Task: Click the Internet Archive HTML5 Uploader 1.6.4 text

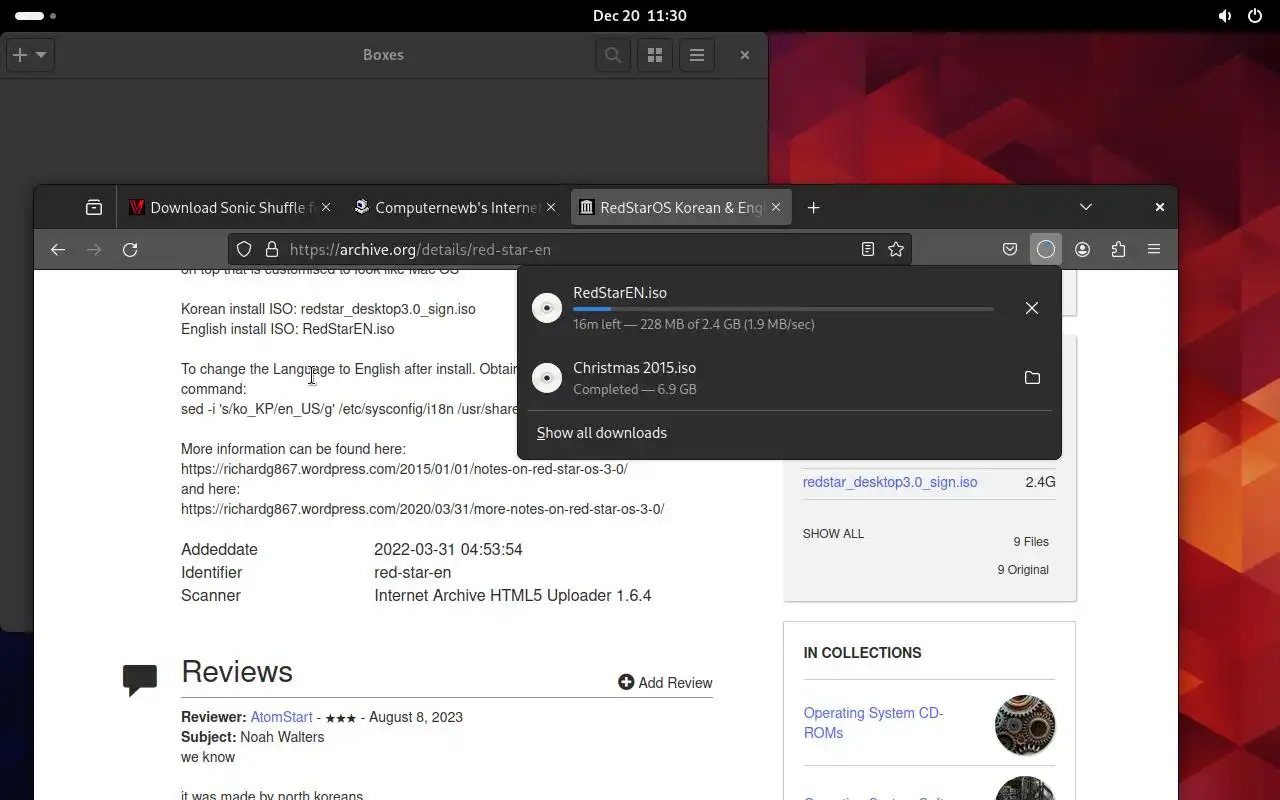Action: (513, 596)
